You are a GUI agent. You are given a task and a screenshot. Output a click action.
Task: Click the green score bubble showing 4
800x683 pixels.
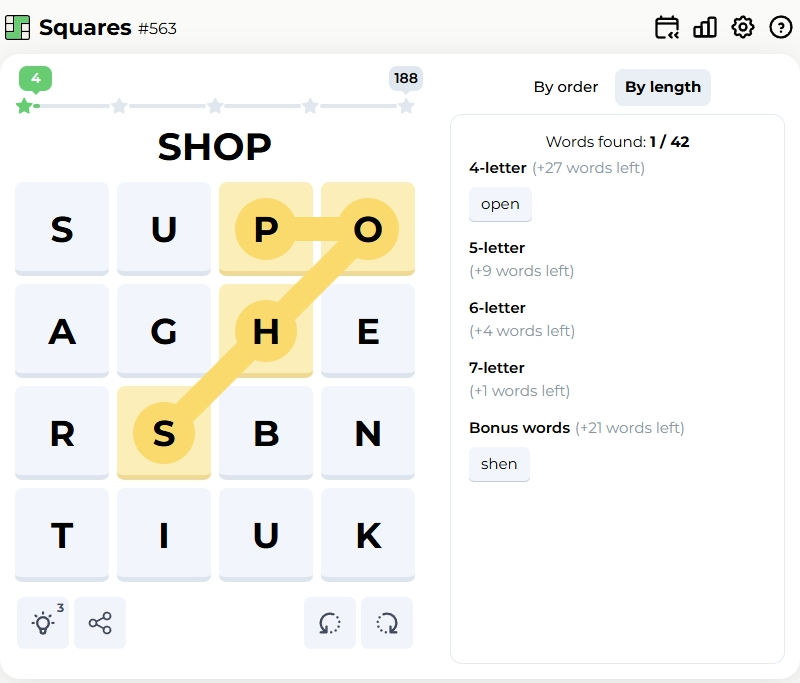[35, 79]
